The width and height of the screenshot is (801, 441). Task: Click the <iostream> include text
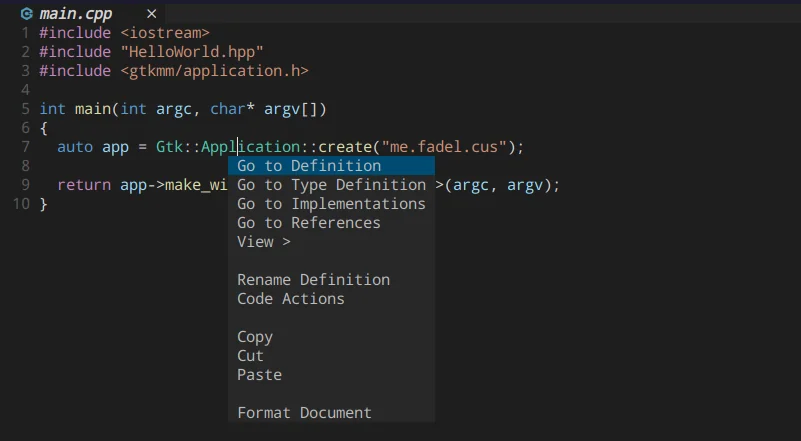click(x=165, y=33)
